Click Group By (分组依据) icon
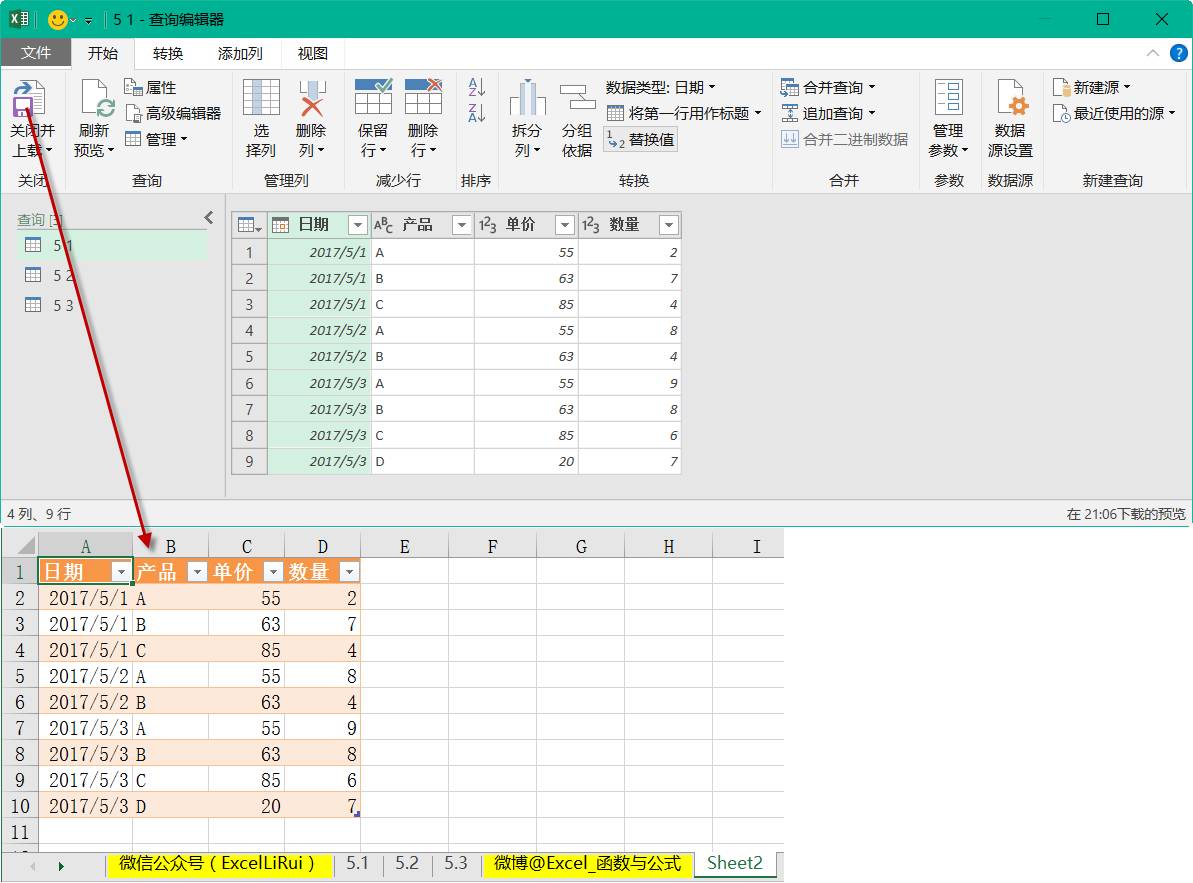Screen dimensions: 1193x883 [577, 97]
